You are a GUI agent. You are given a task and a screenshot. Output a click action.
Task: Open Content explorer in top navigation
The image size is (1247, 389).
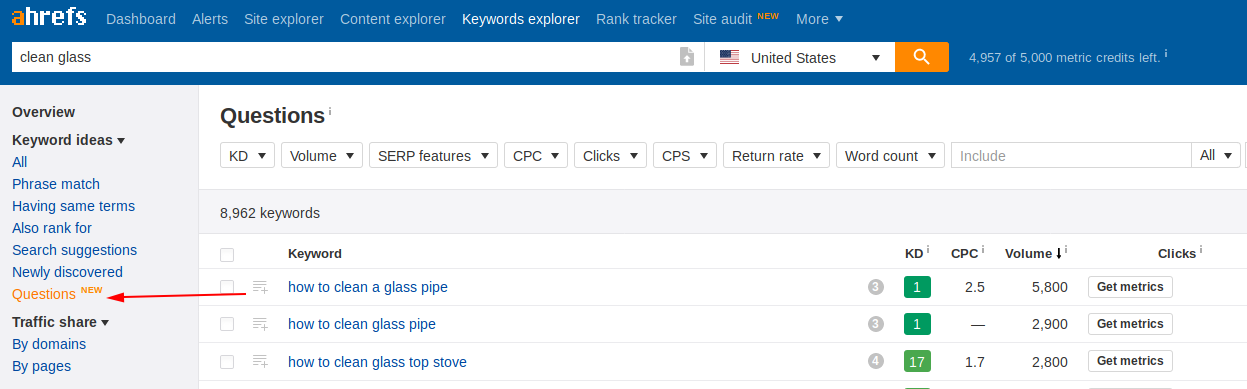click(393, 19)
